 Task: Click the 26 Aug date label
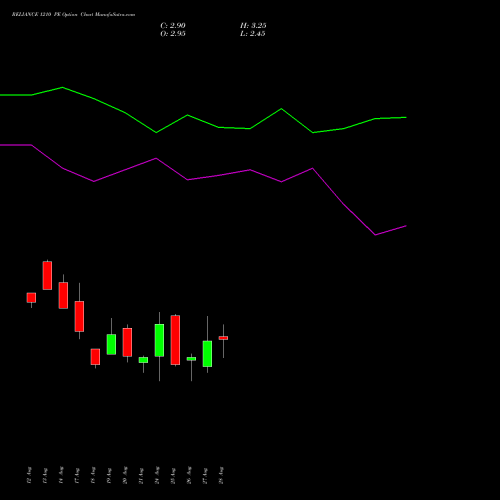point(189,475)
